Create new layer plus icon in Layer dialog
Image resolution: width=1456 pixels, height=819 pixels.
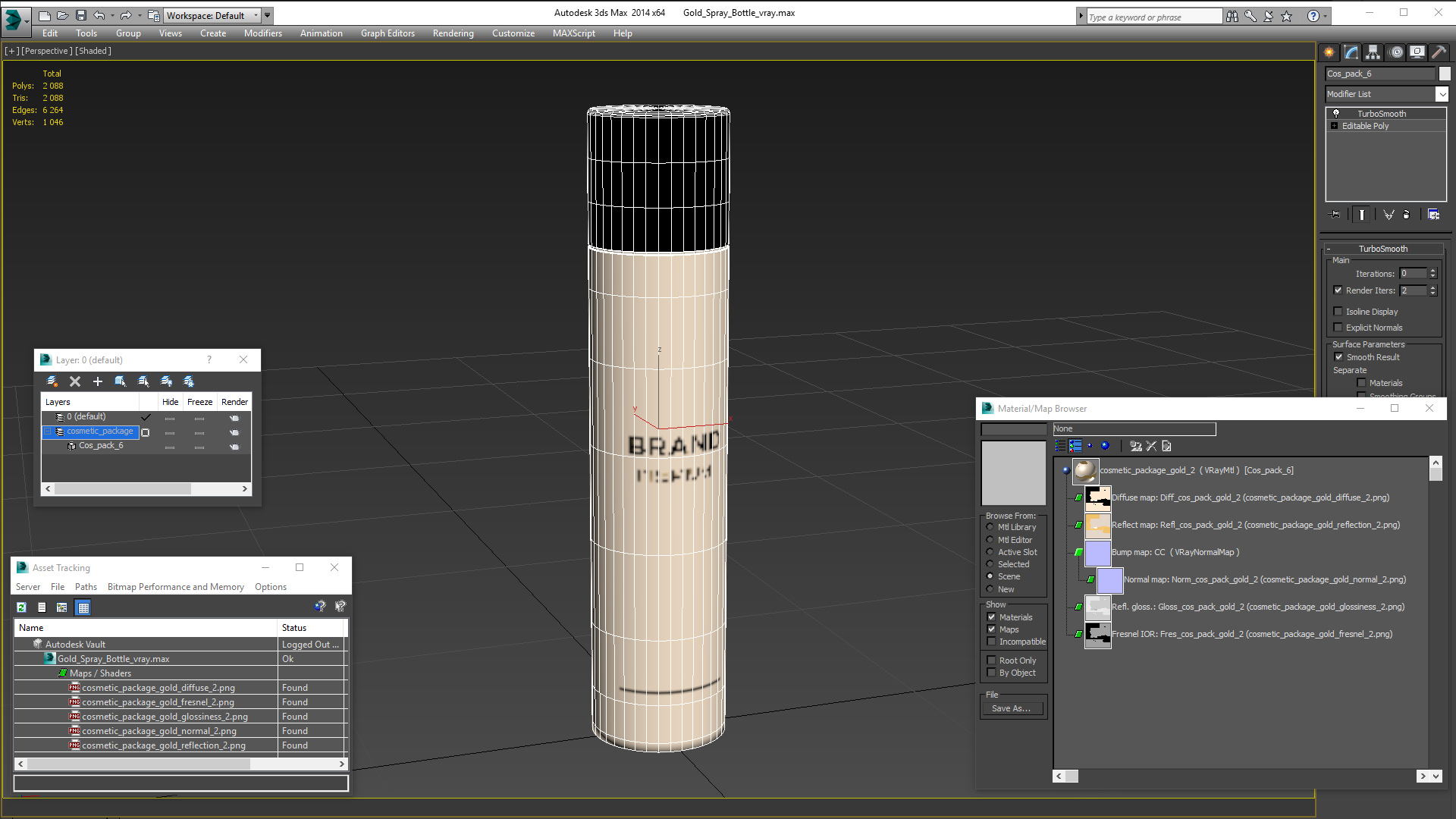click(x=97, y=381)
